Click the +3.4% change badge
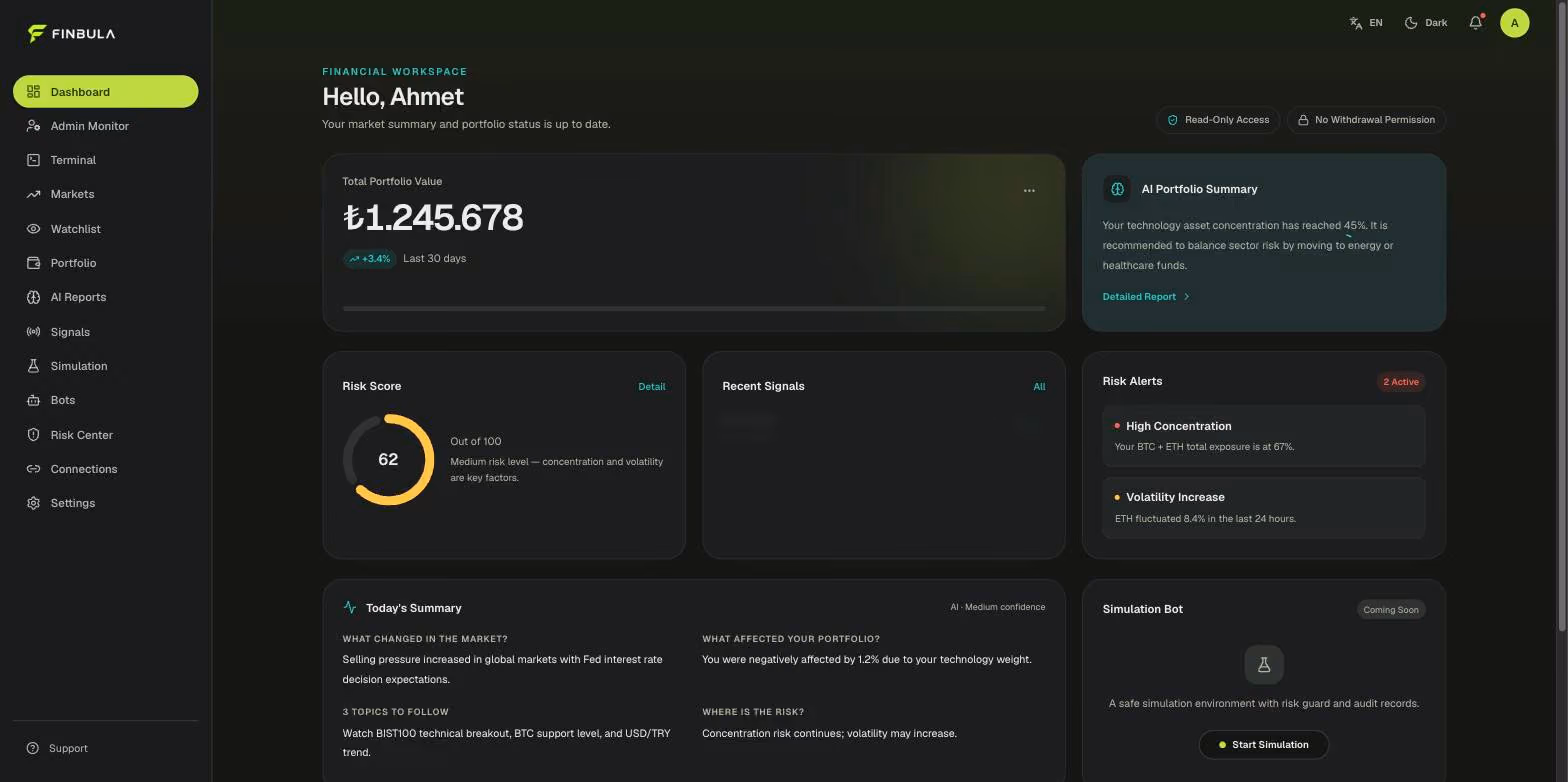The image size is (1568, 782). [369, 259]
